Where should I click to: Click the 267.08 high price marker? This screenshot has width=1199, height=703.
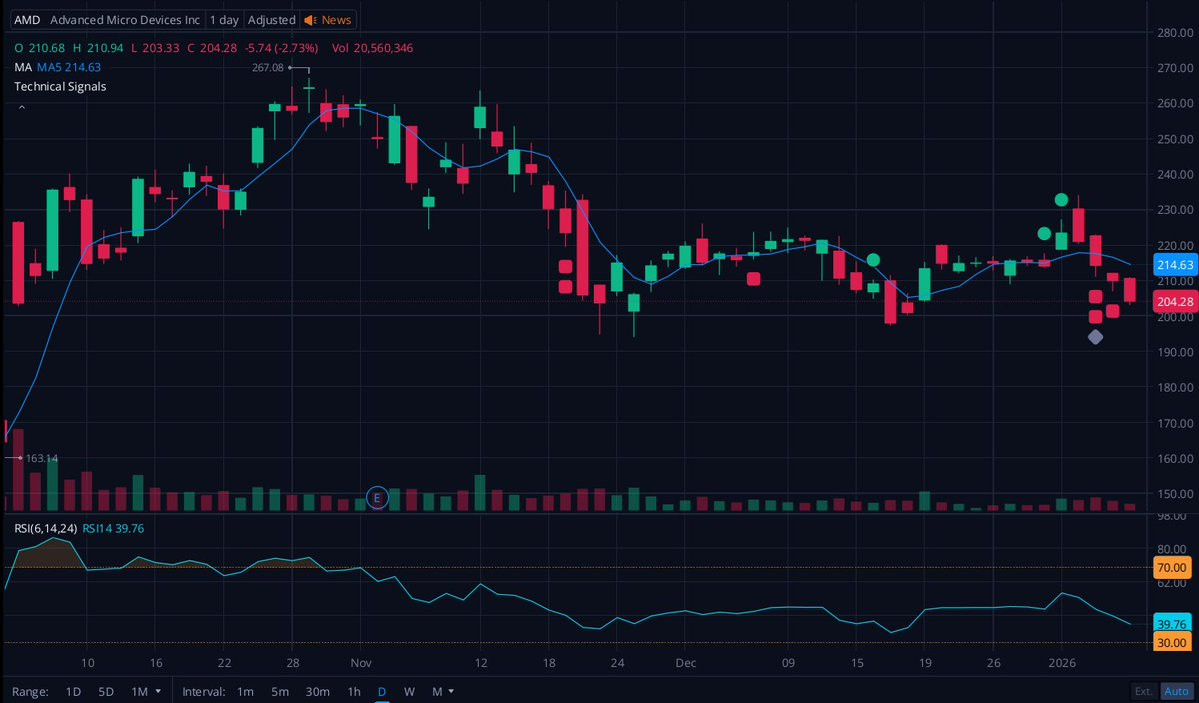pos(268,67)
